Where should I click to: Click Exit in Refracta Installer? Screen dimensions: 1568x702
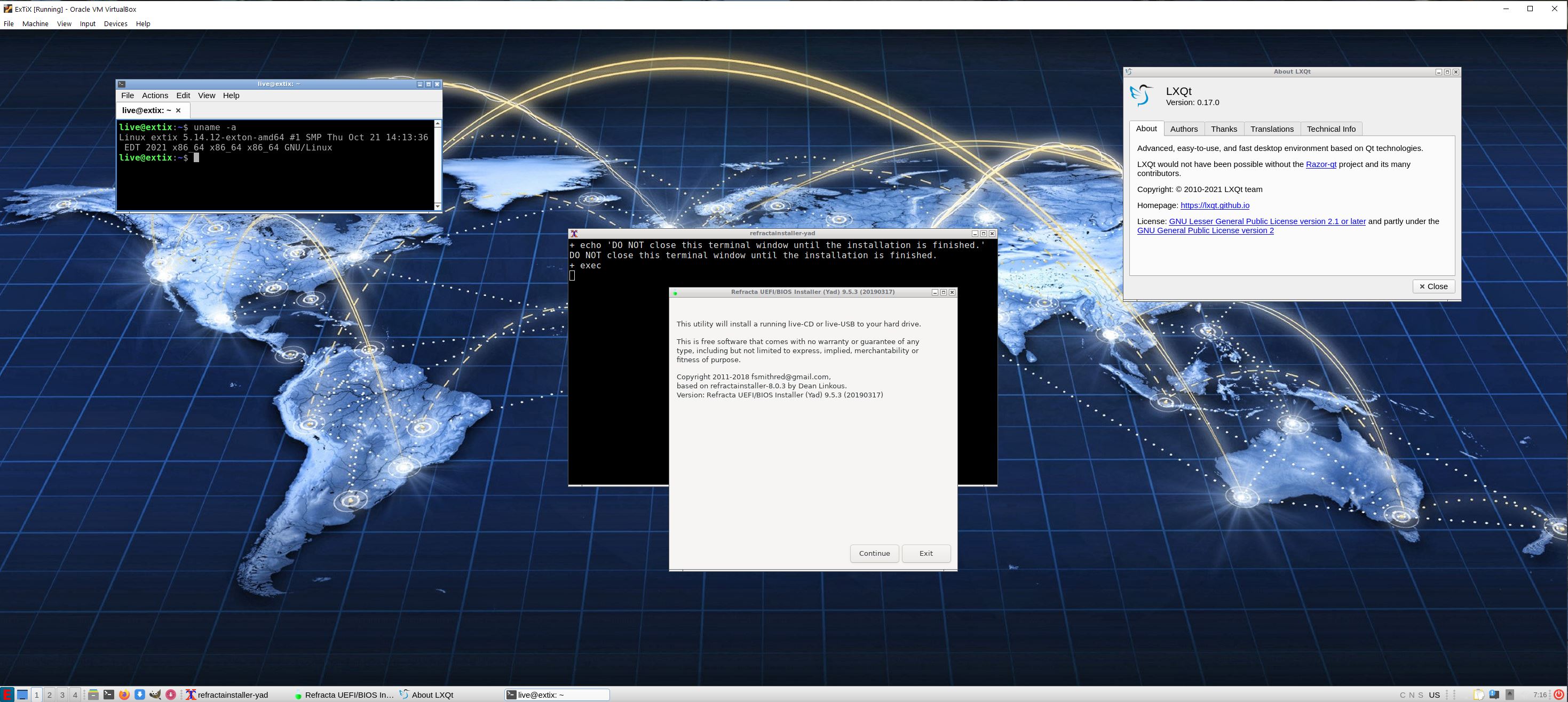click(926, 554)
